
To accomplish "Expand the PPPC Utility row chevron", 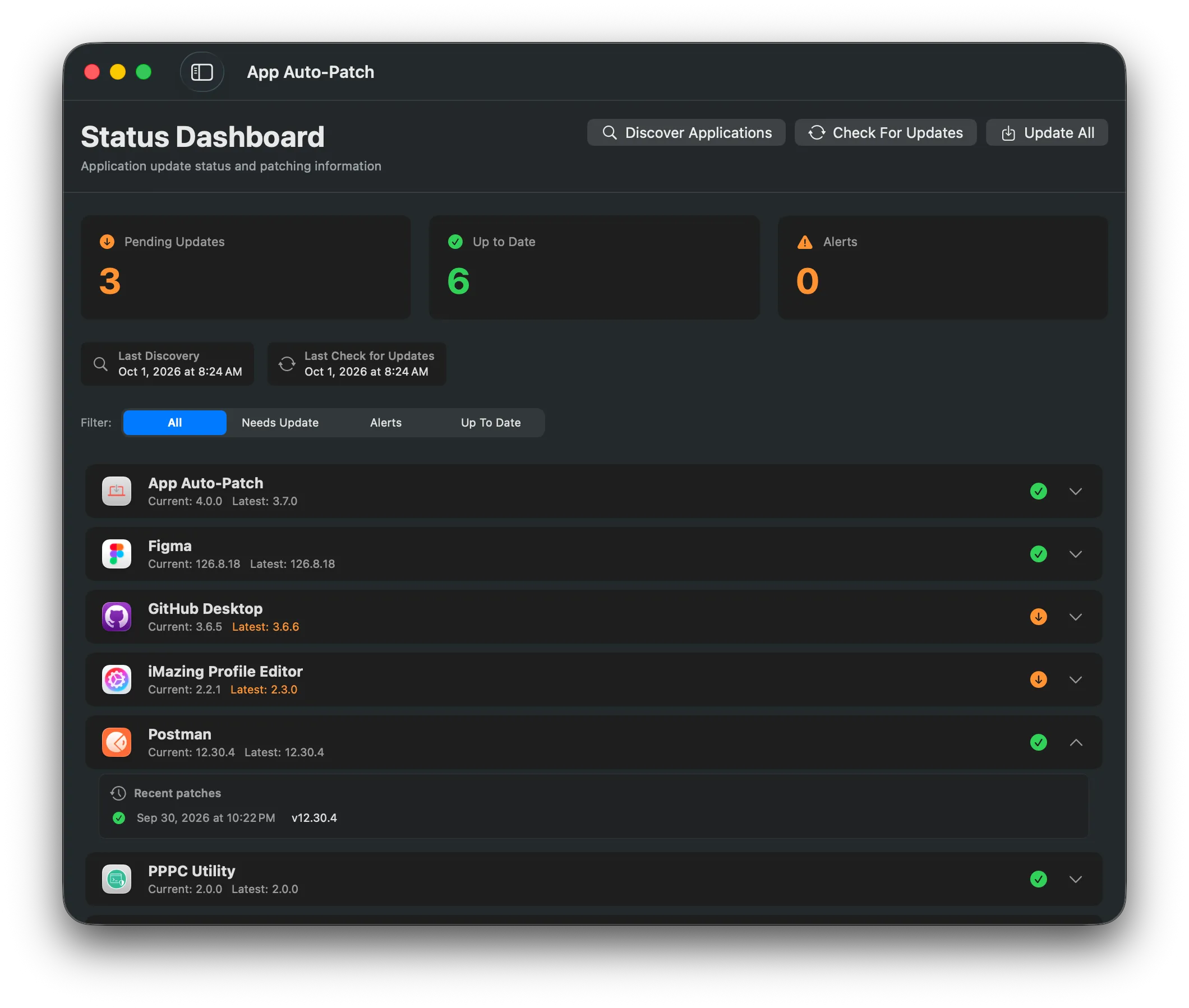I will (1076, 880).
